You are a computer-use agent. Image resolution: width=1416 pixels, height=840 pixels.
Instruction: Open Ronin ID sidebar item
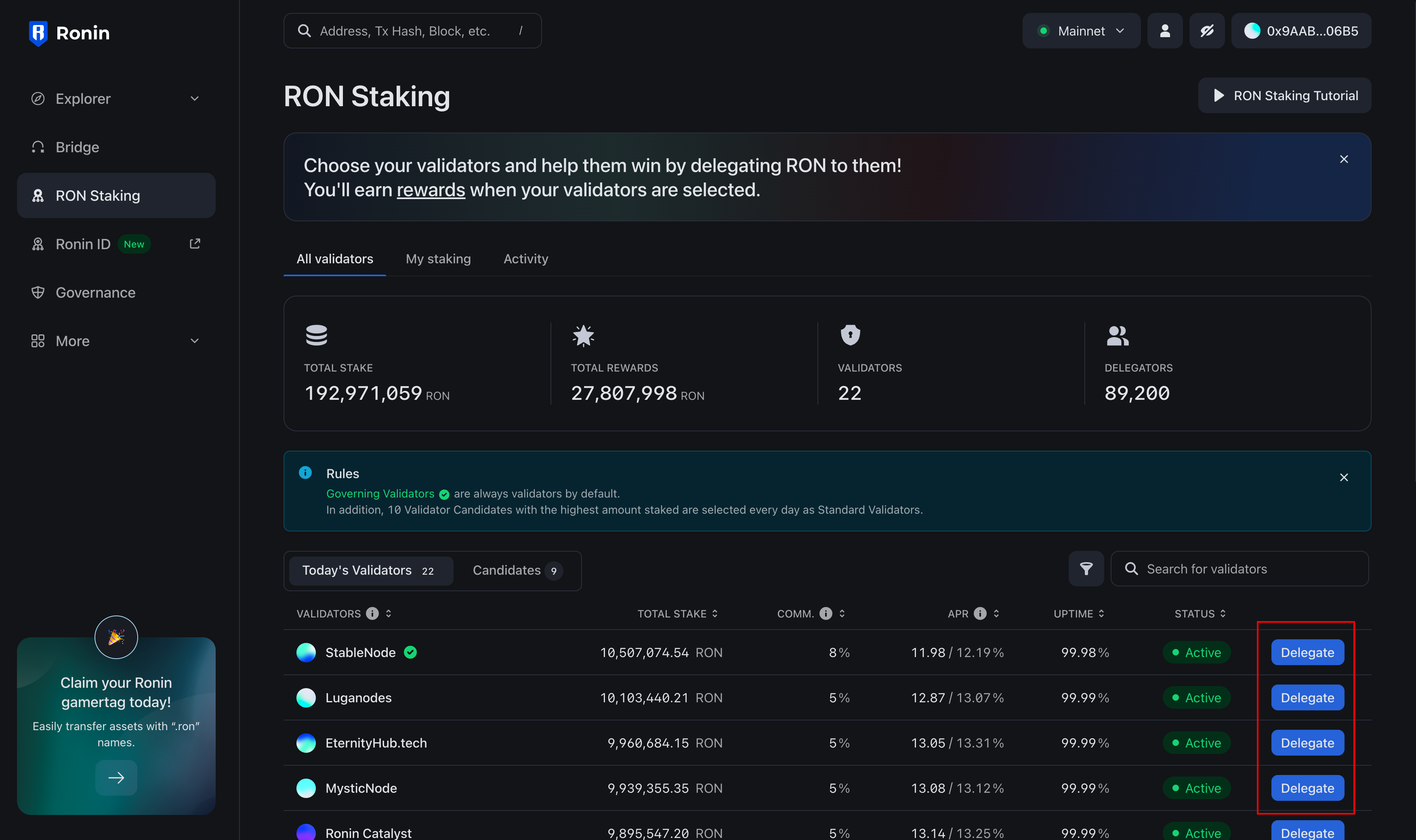(116, 244)
